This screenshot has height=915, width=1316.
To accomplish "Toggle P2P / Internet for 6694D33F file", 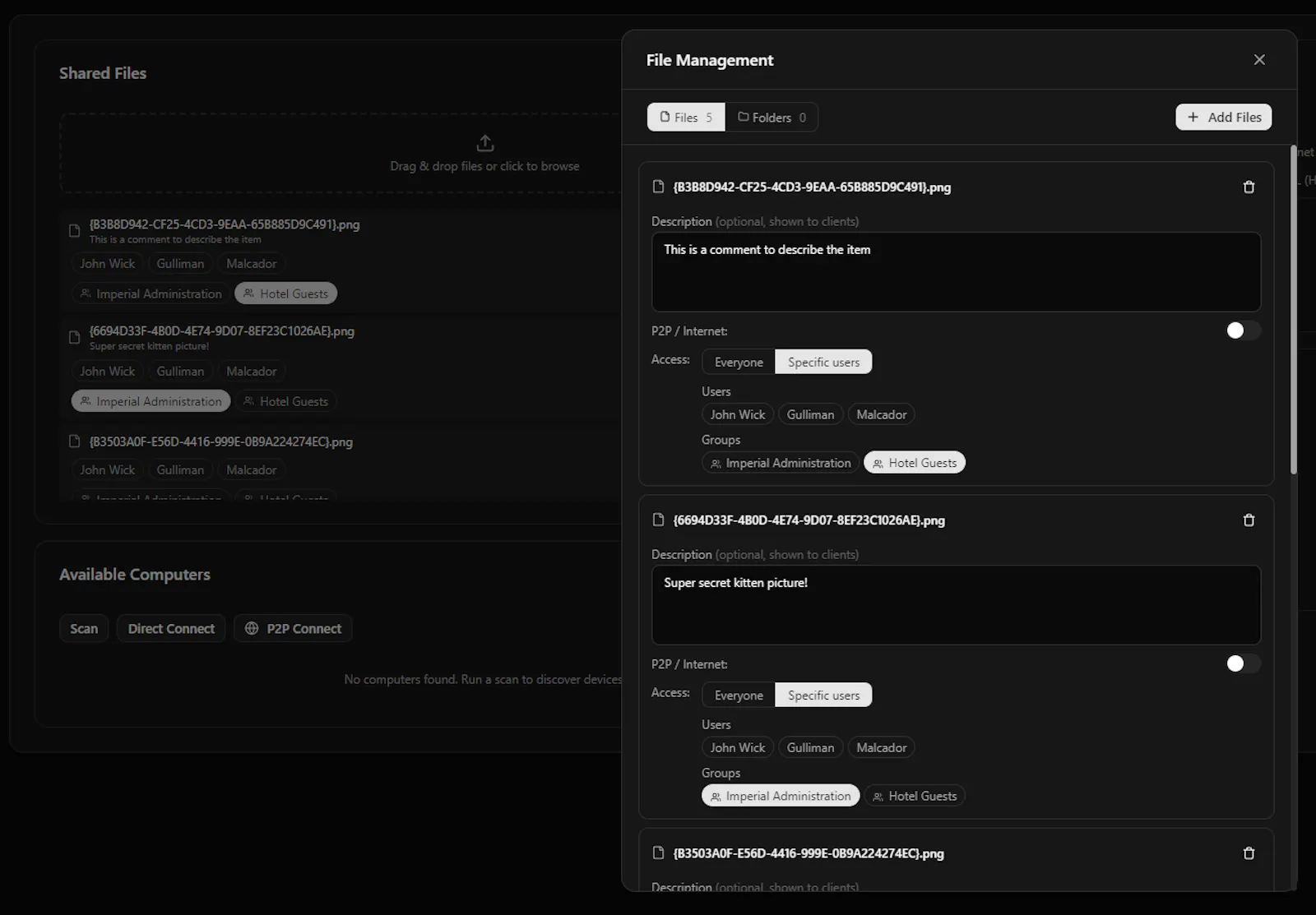I will pos(1243,663).
